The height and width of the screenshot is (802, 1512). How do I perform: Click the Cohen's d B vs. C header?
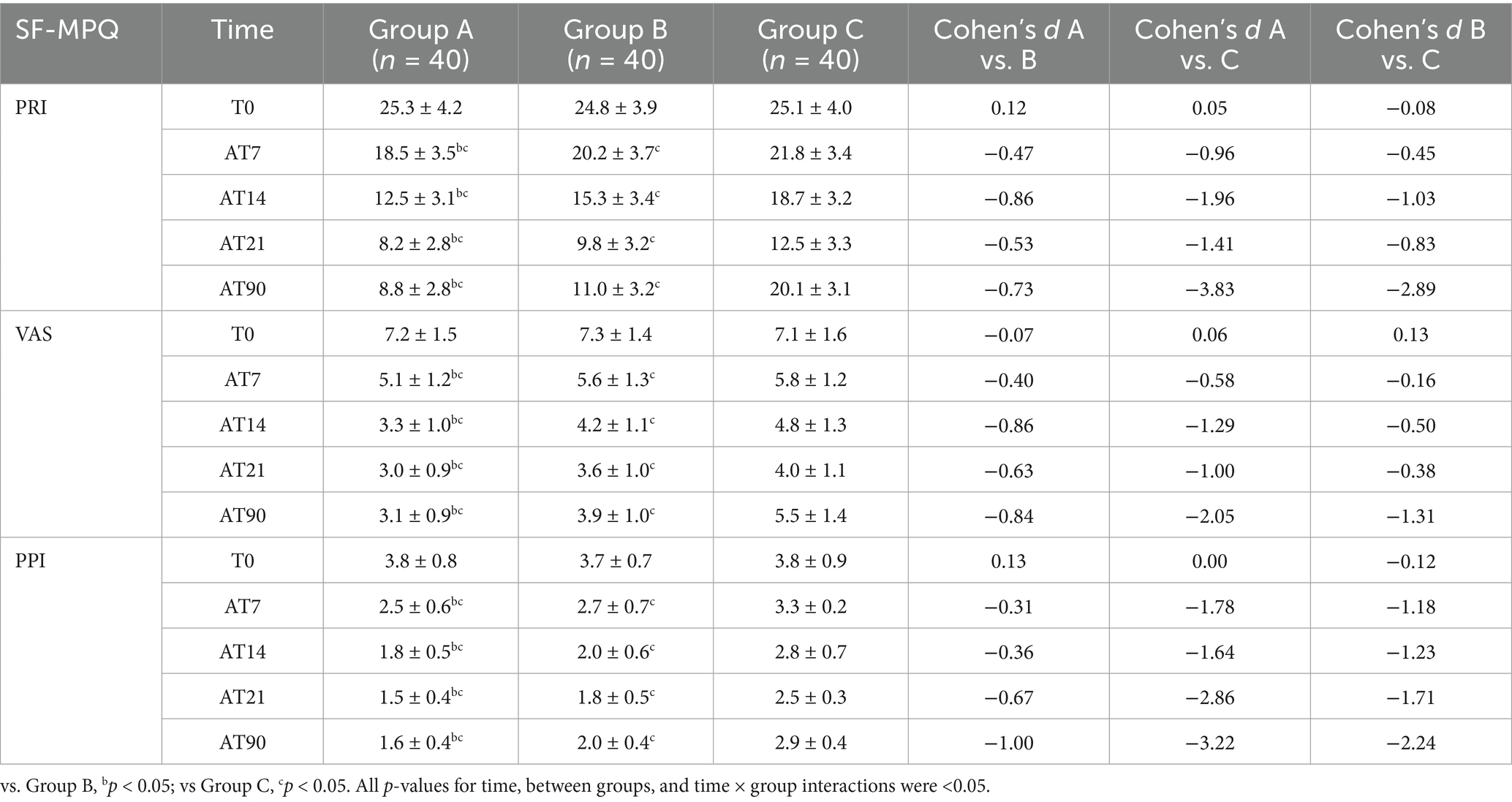[1410, 44]
